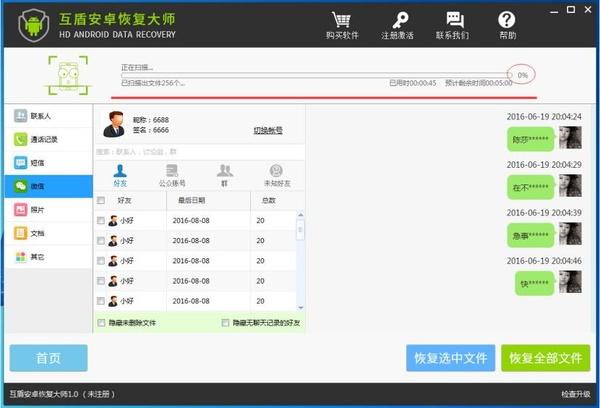
Task: Check the 隐藏未删除文件 checkbox
Action: pyautogui.click(x=101, y=323)
